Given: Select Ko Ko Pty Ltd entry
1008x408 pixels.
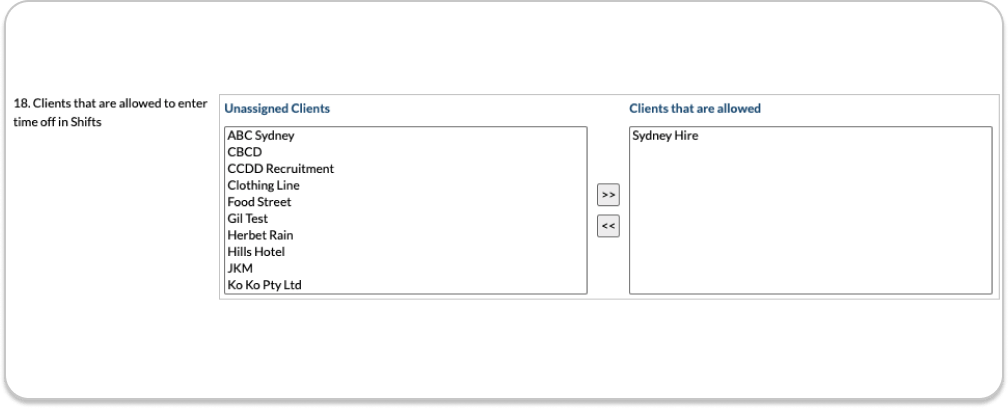Looking at the screenshot, I should pos(264,285).
